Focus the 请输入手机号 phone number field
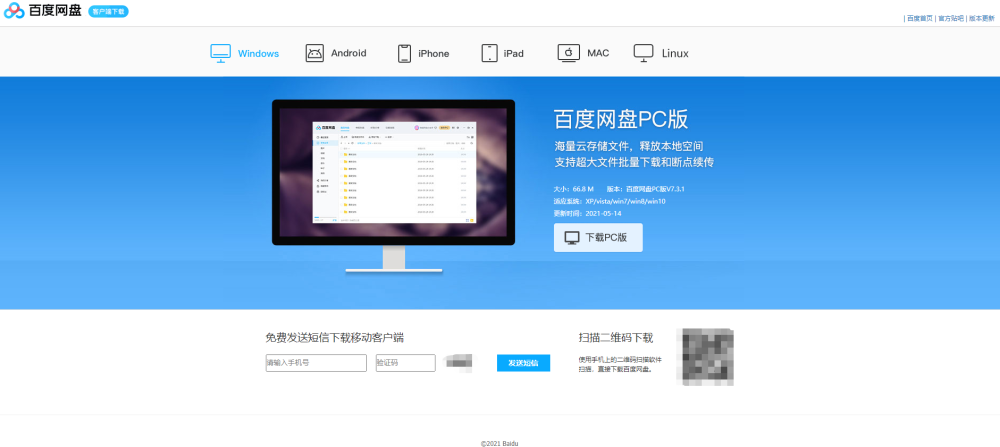This screenshot has height=447, width=1000. coord(316,363)
